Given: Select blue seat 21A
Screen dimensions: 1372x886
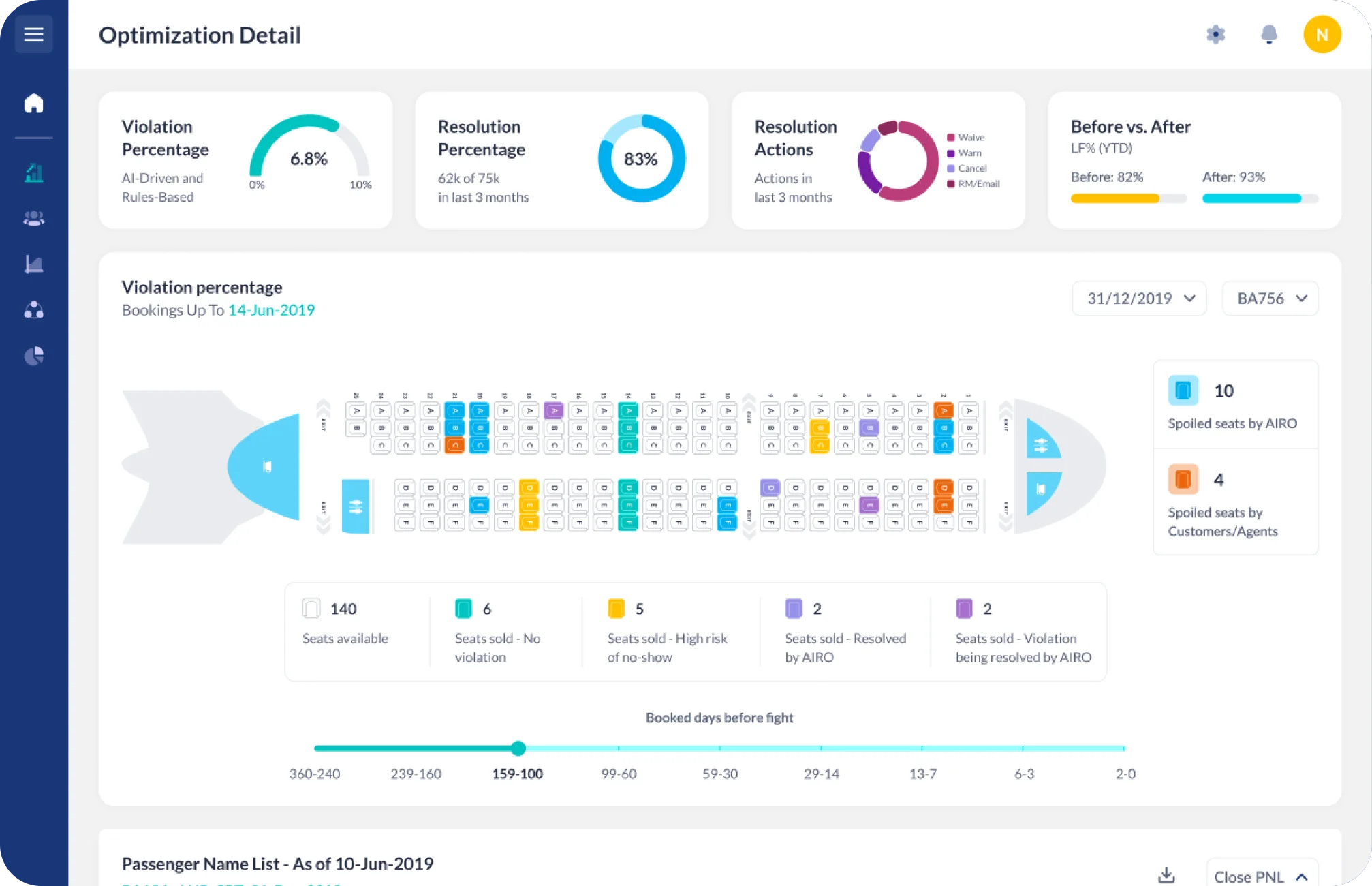Looking at the screenshot, I should [454, 411].
